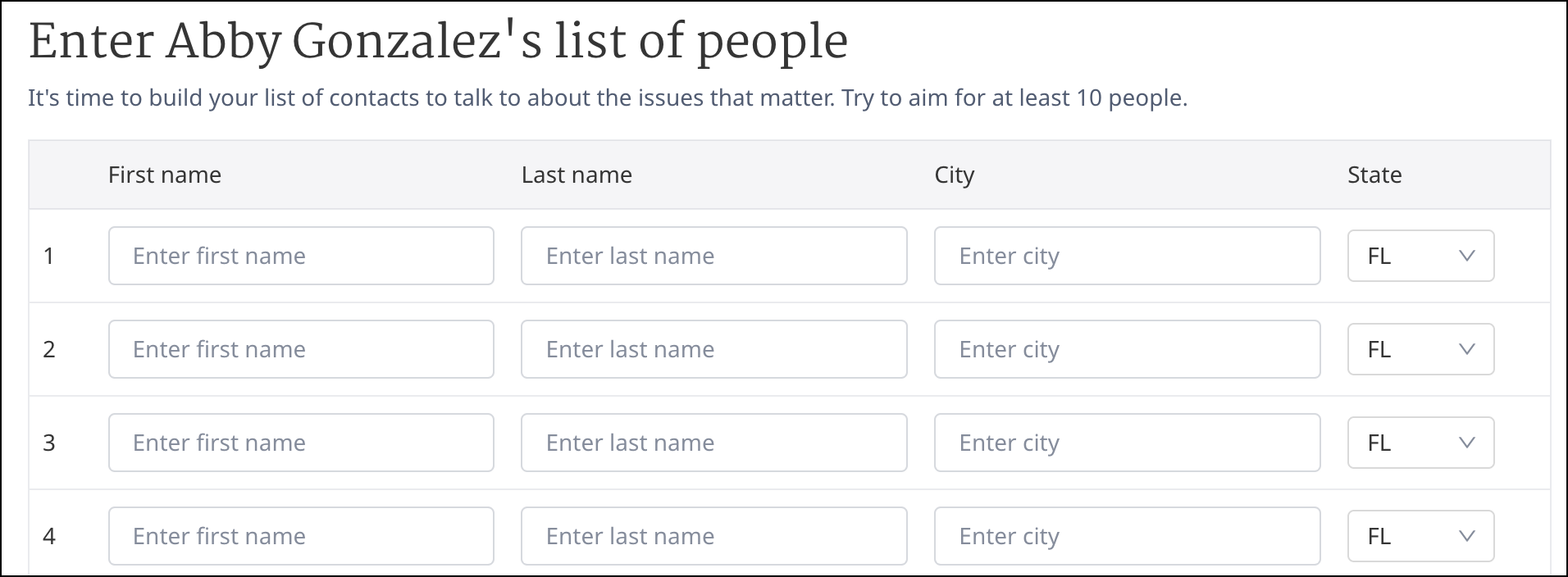Select the first name box in row 3

(x=301, y=443)
